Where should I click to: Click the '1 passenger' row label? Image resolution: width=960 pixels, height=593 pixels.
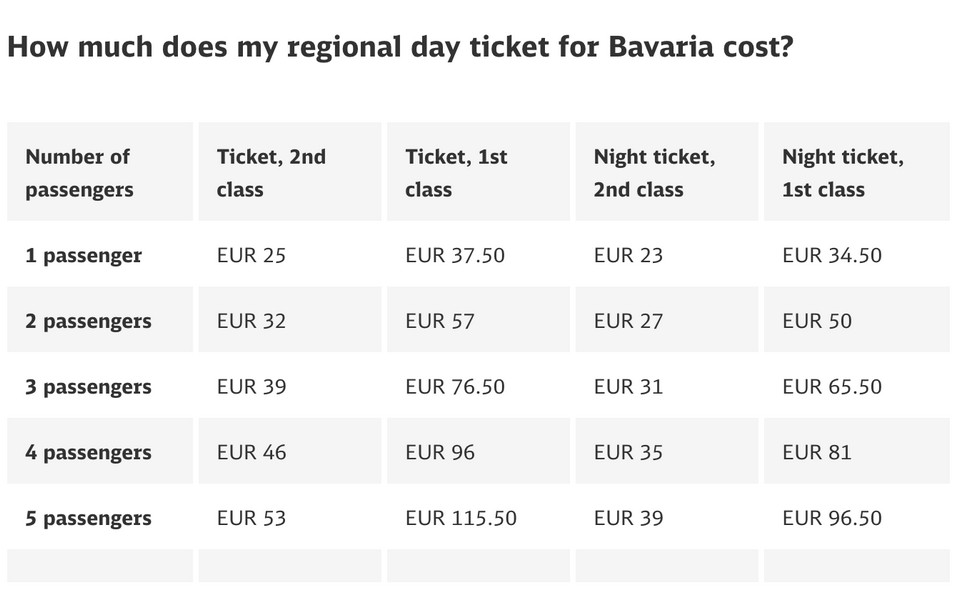point(84,255)
